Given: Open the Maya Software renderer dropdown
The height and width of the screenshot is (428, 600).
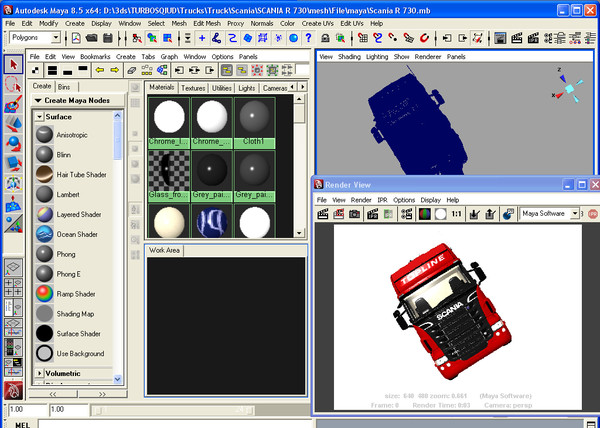Looking at the screenshot, I should [574, 214].
